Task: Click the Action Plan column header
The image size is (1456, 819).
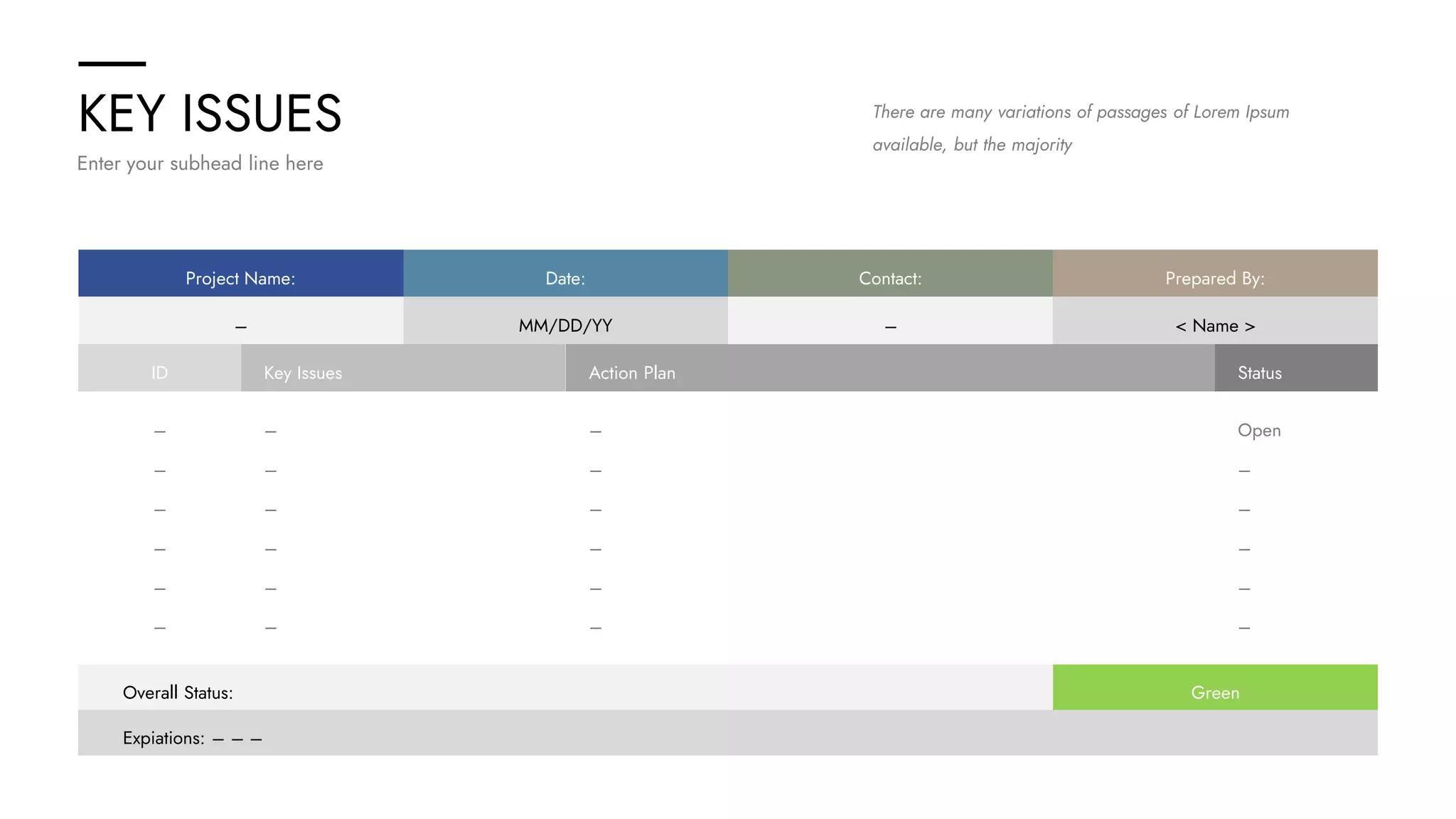Action: click(x=632, y=373)
